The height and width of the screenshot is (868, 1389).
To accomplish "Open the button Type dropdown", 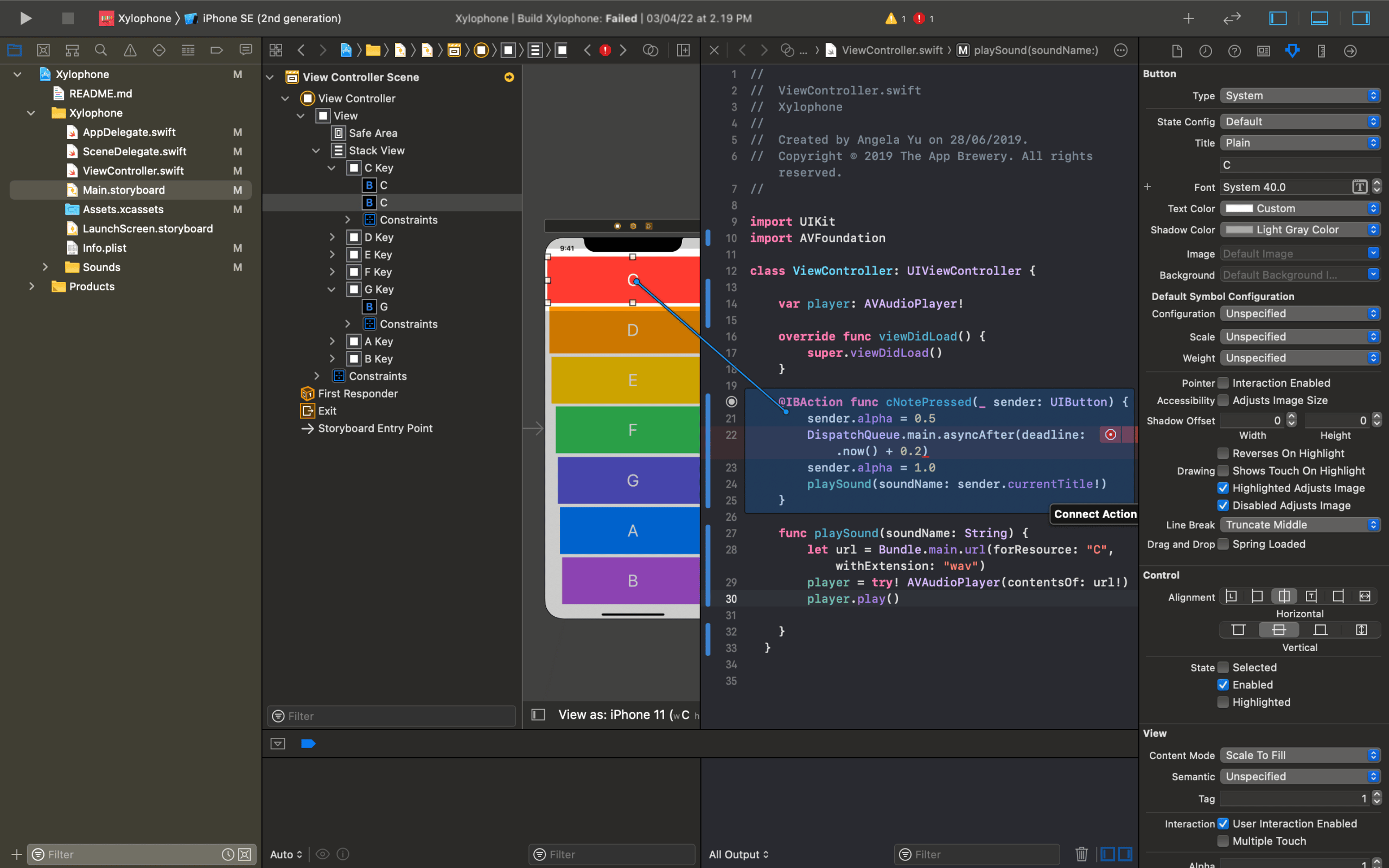I will tap(1299, 95).
